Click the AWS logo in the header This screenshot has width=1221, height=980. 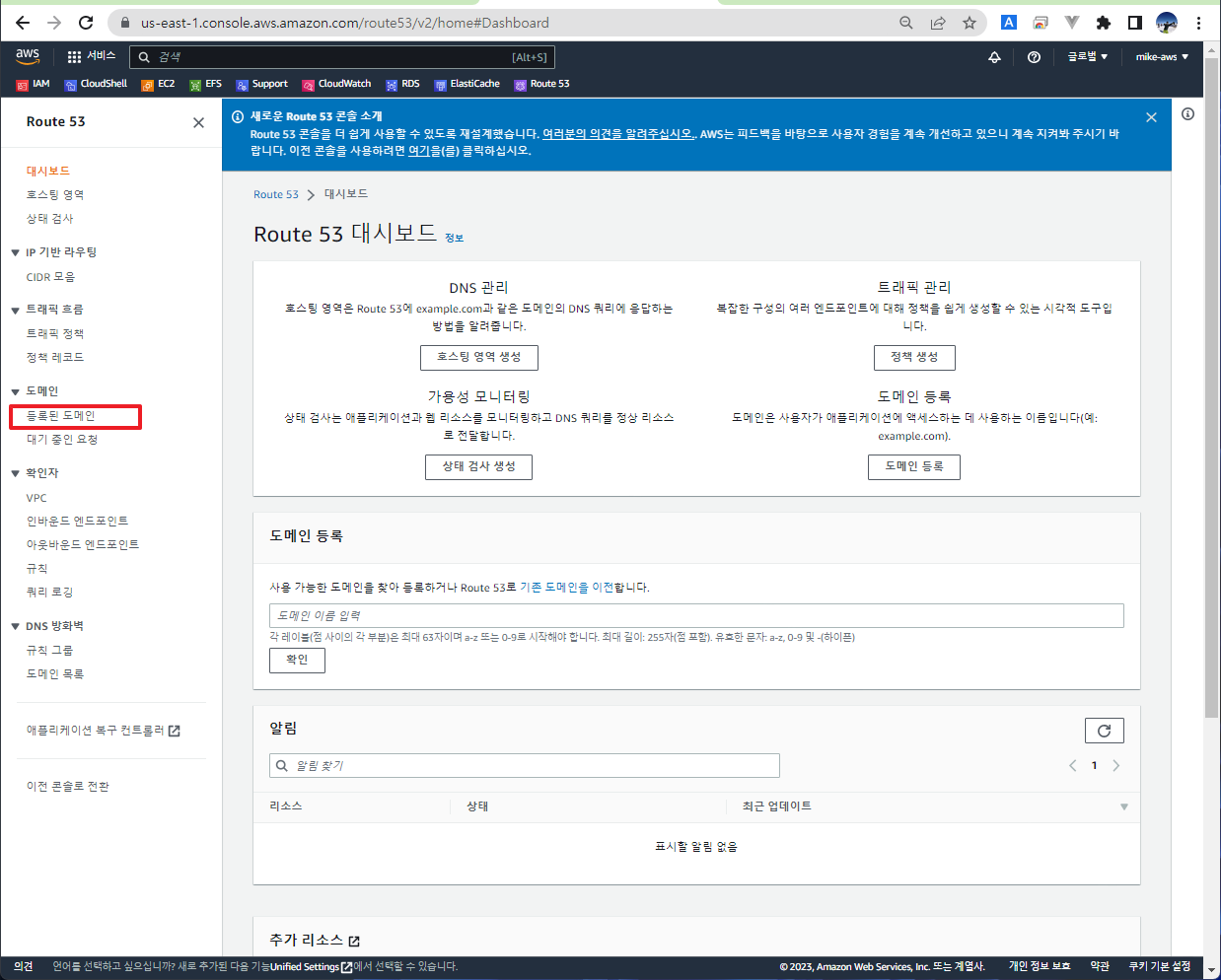pos(28,56)
